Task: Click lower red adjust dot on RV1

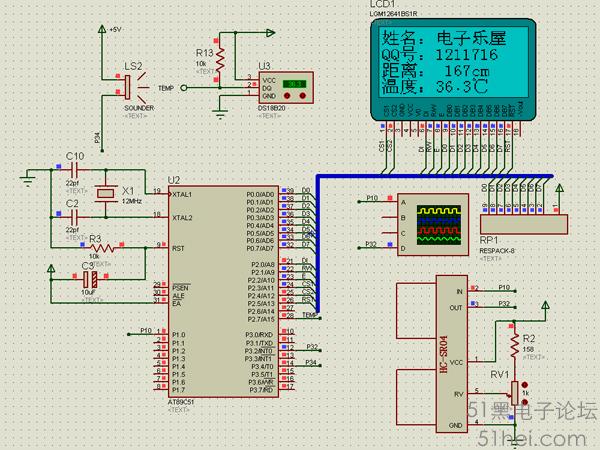Action: (525, 402)
